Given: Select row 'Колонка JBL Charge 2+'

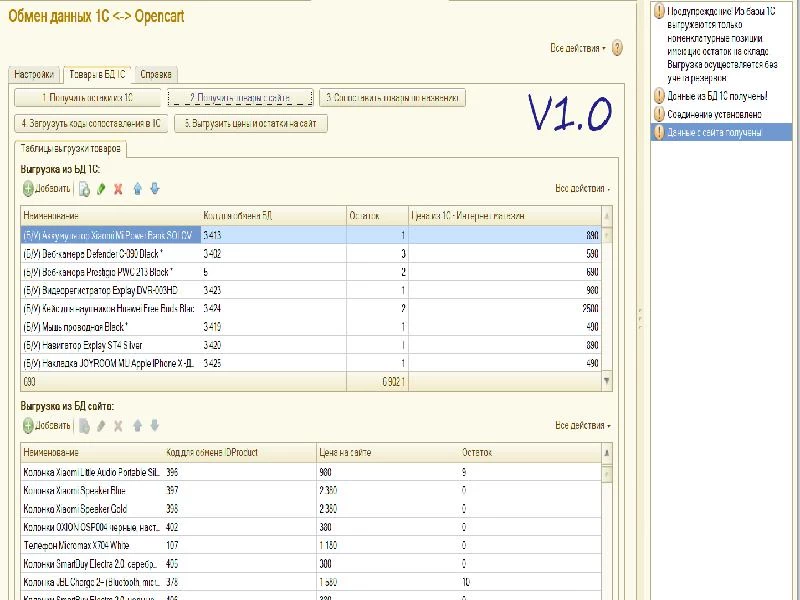Looking at the screenshot, I should (311, 582).
